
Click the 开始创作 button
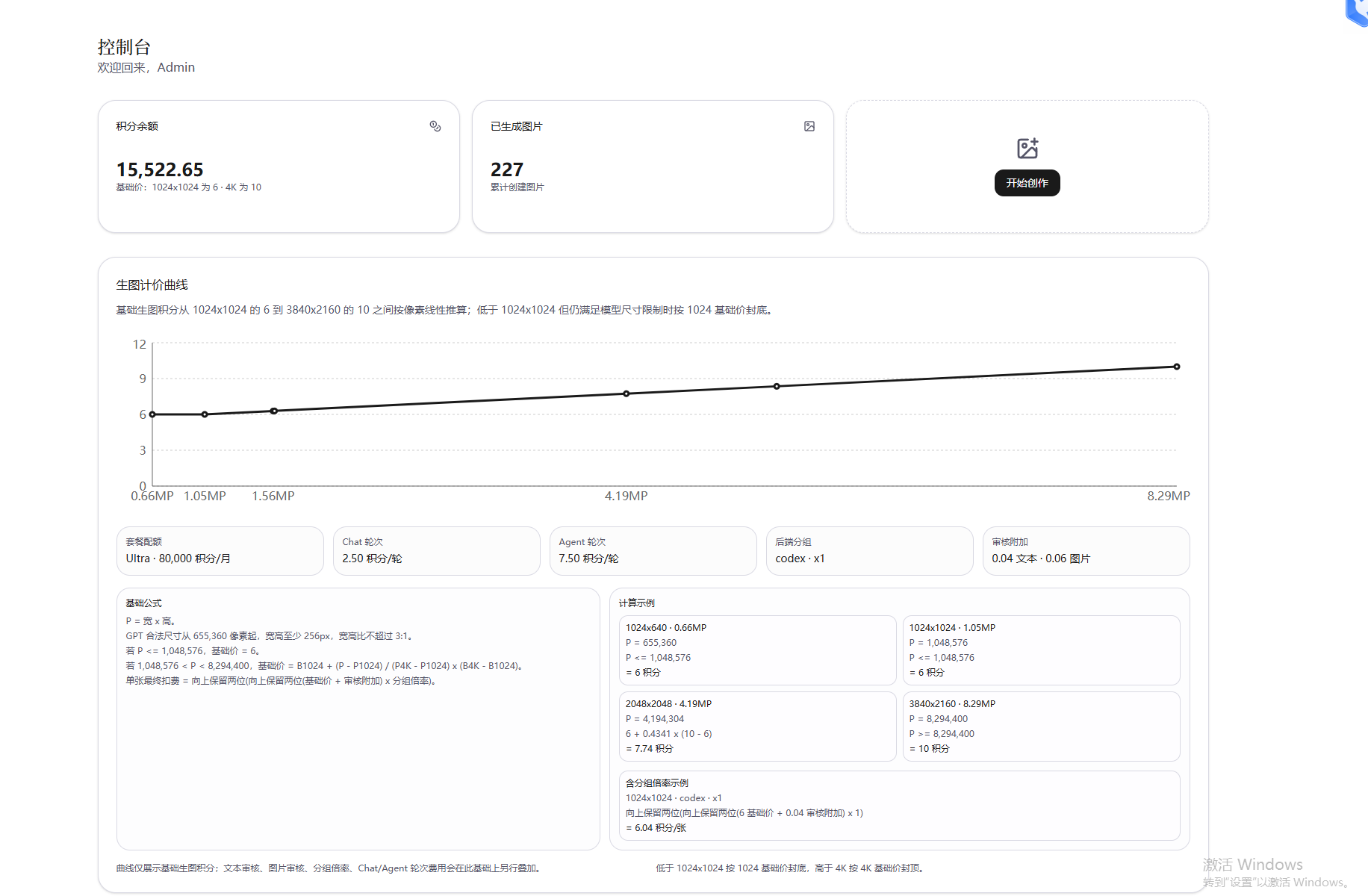(1027, 183)
